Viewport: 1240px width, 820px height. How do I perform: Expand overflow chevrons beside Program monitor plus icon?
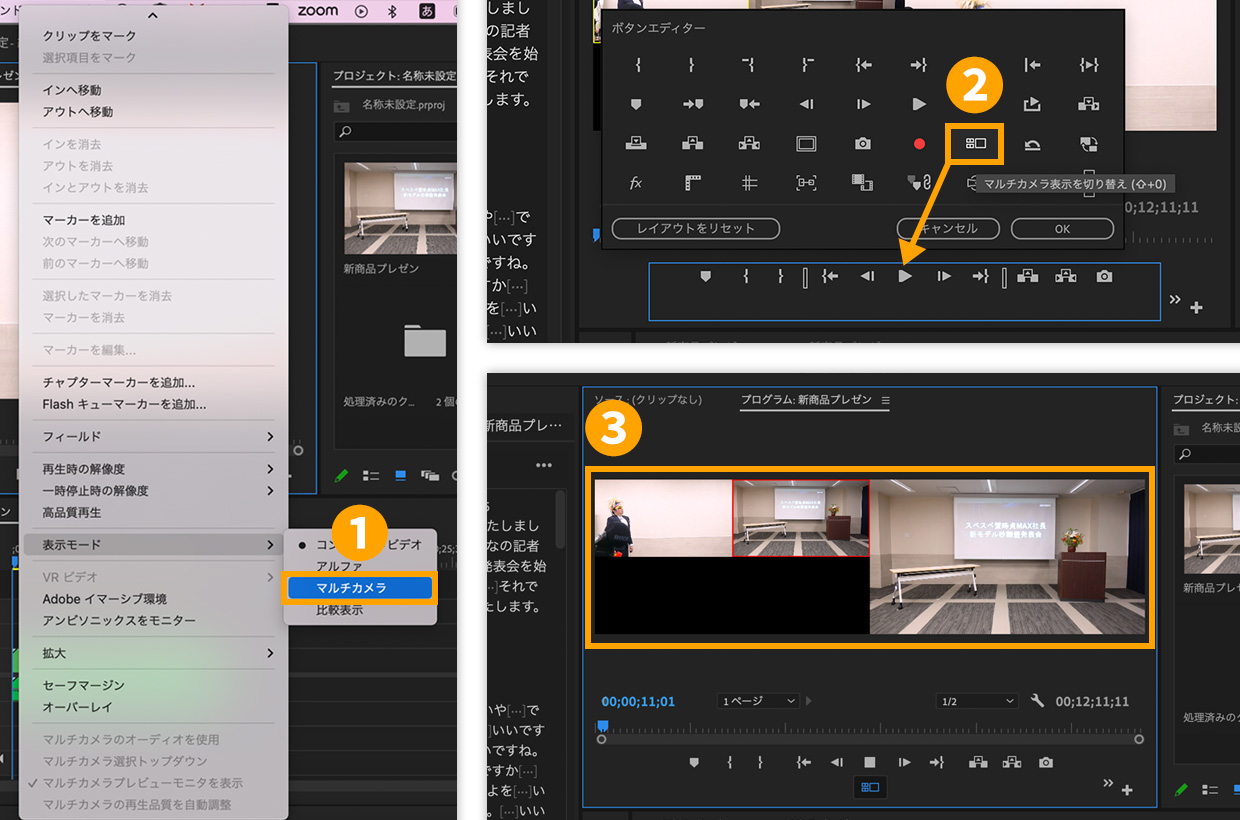1108,783
